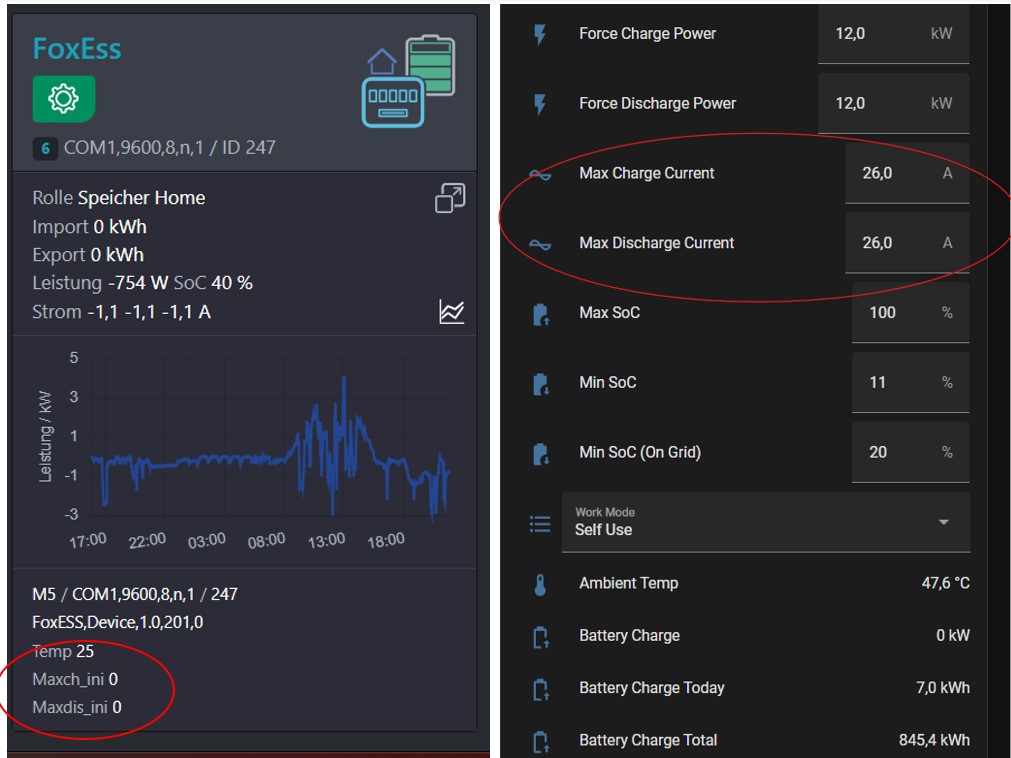Click the FoxESS,Device,1.0,201,0 line
Screen dimensions: 1011x758
coord(117,622)
